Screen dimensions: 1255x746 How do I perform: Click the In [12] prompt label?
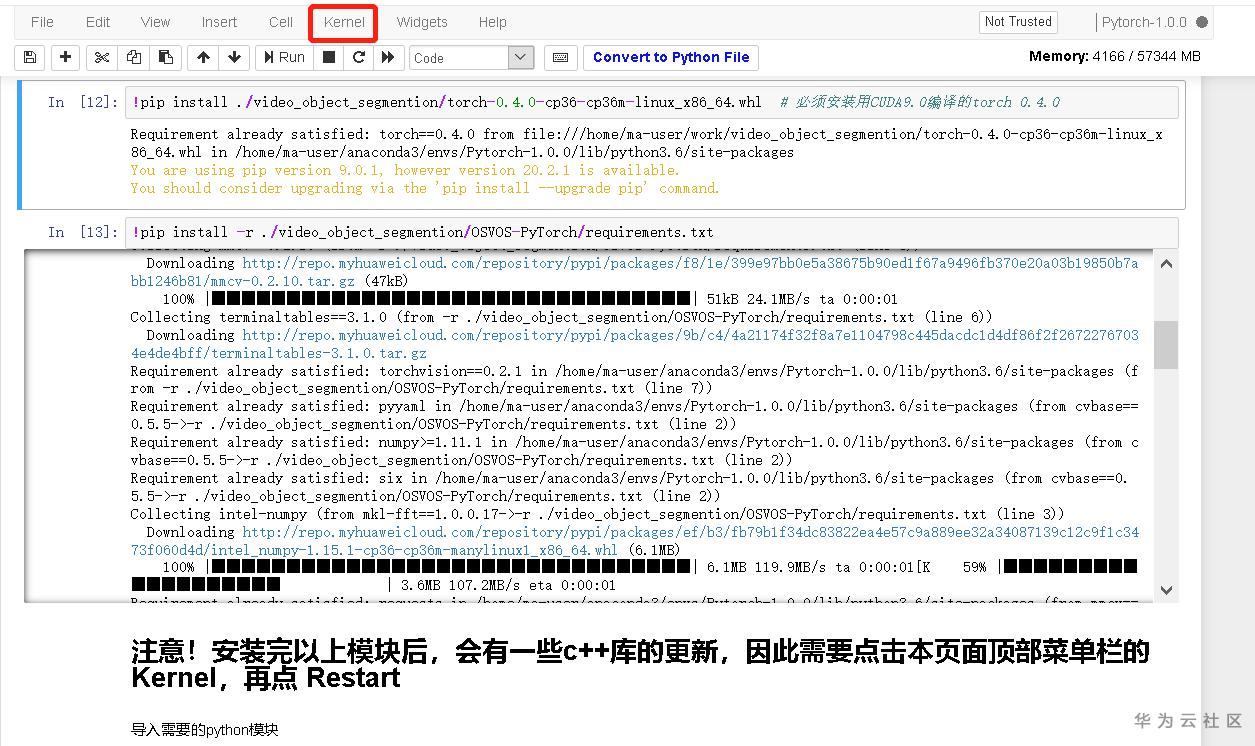coord(83,102)
